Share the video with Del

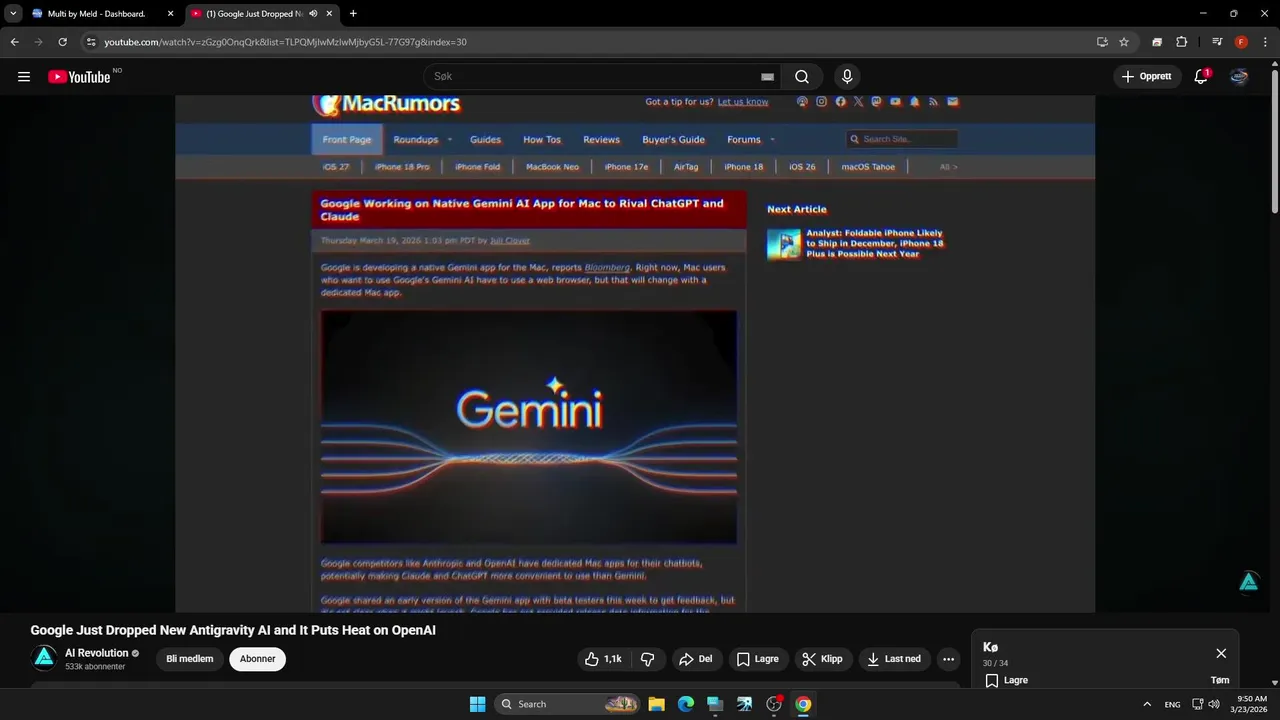[x=695, y=659]
